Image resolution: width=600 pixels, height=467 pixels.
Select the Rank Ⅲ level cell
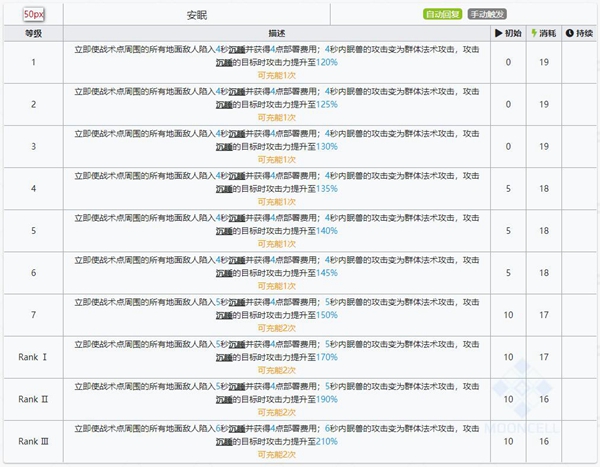(33, 440)
